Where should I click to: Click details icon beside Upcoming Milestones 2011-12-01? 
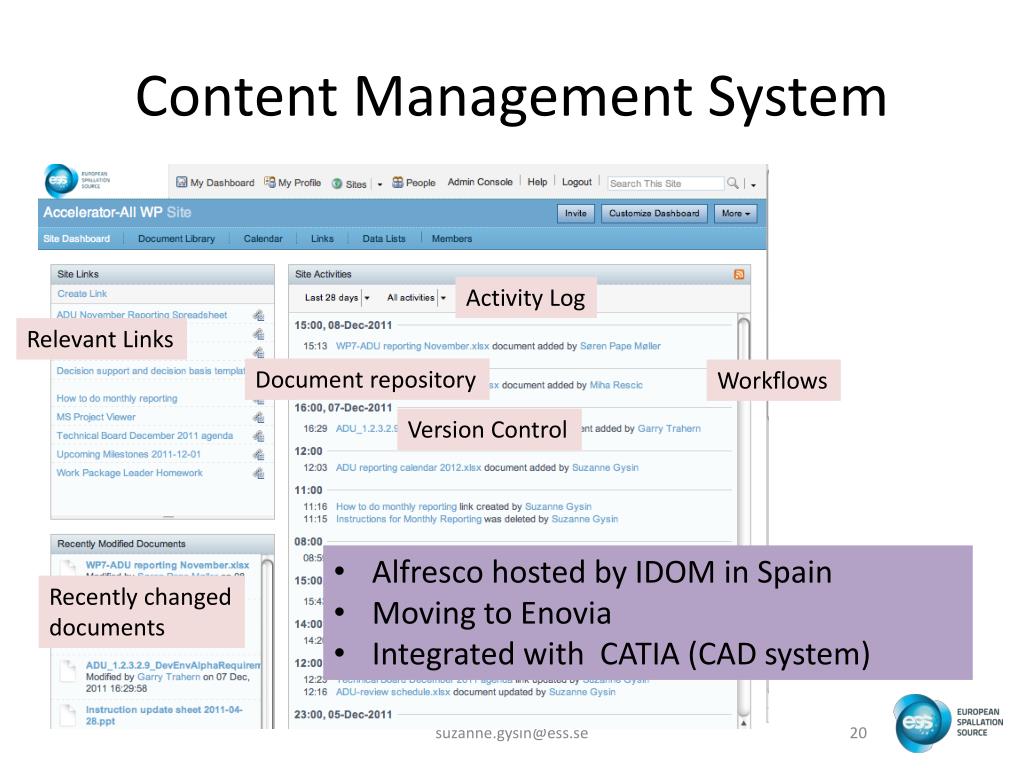tap(259, 455)
